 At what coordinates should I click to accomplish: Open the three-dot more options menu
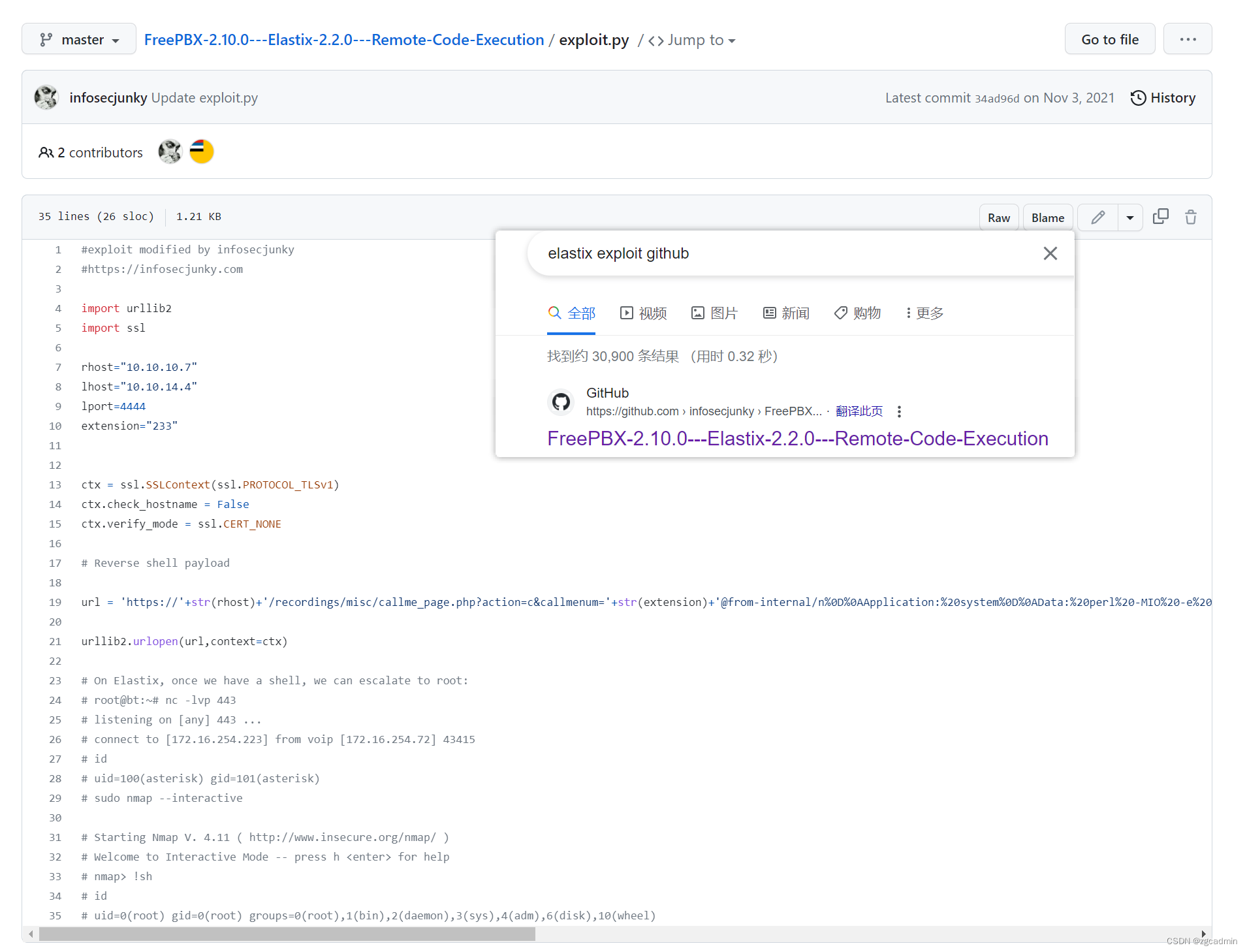pos(1188,39)
